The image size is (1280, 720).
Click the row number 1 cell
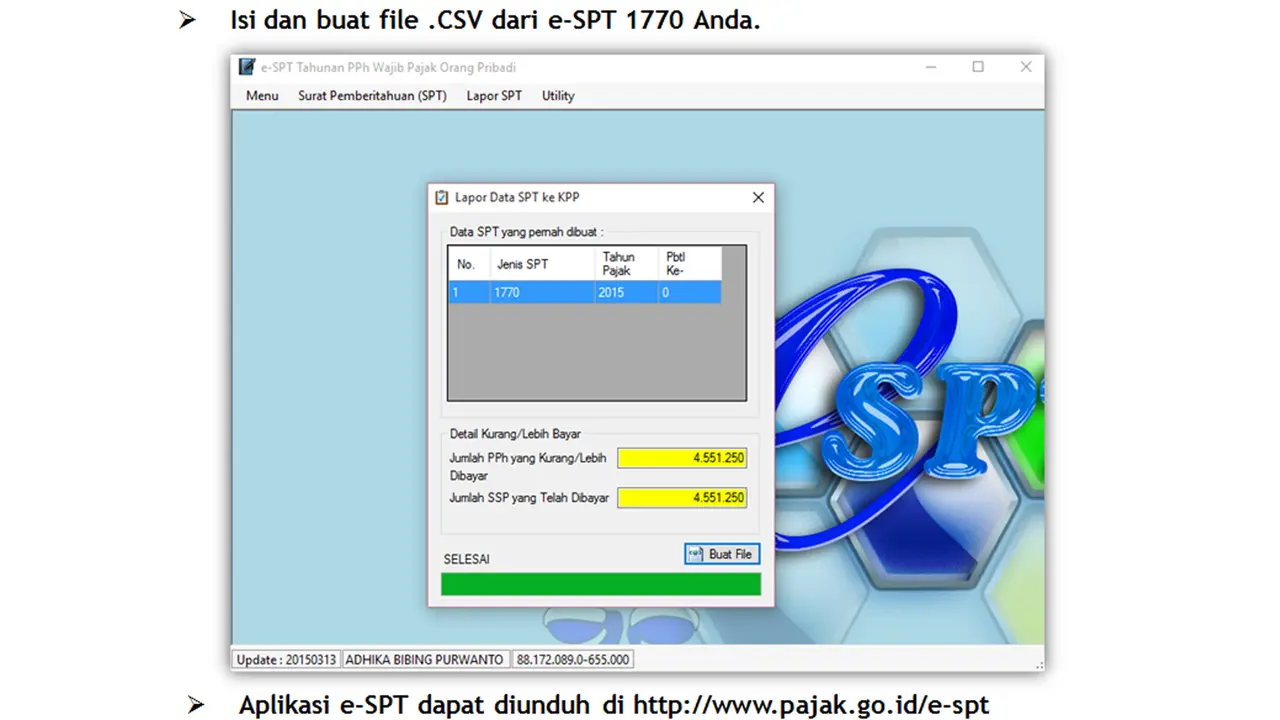click(468, 292)
